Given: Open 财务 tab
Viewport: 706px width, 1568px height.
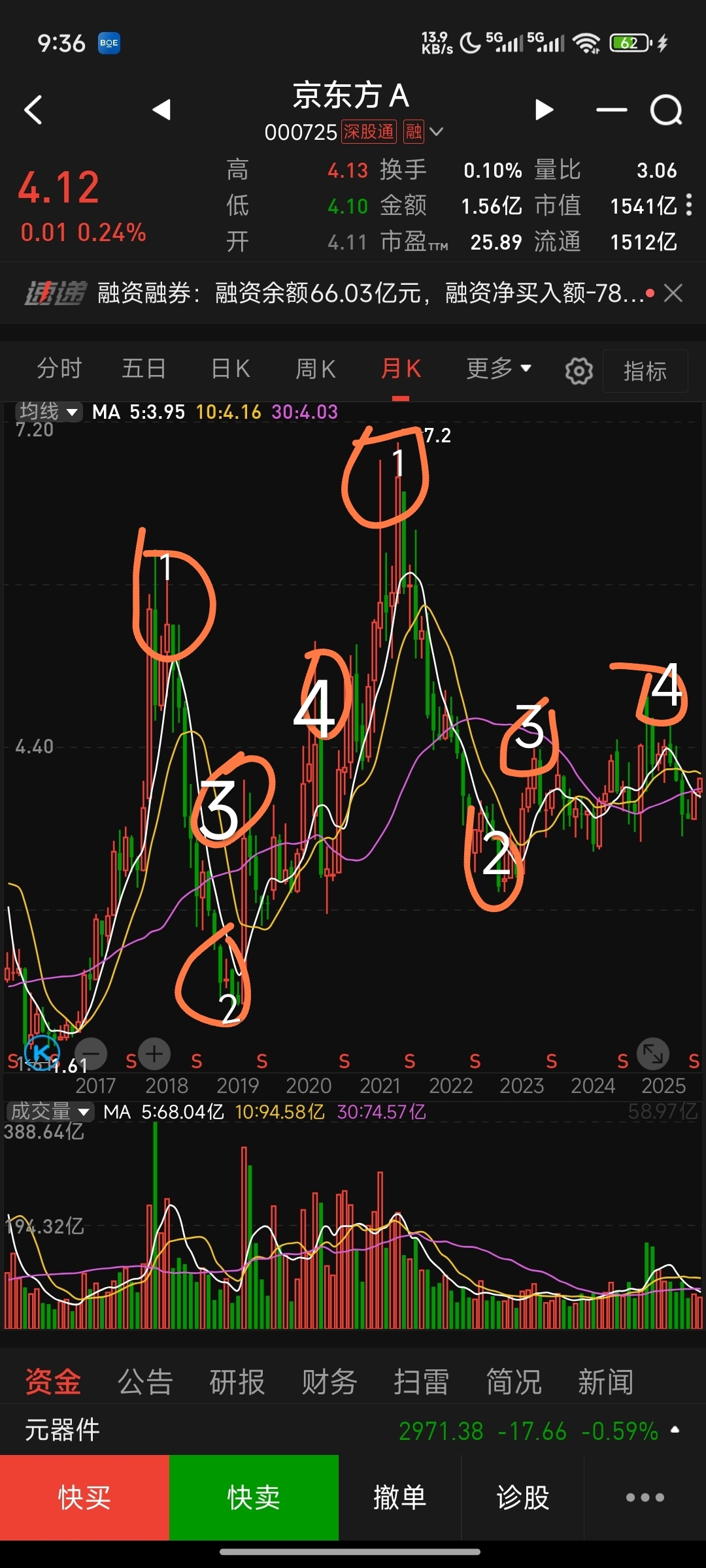Looking at the screenshot, I should pos(329,1381).
